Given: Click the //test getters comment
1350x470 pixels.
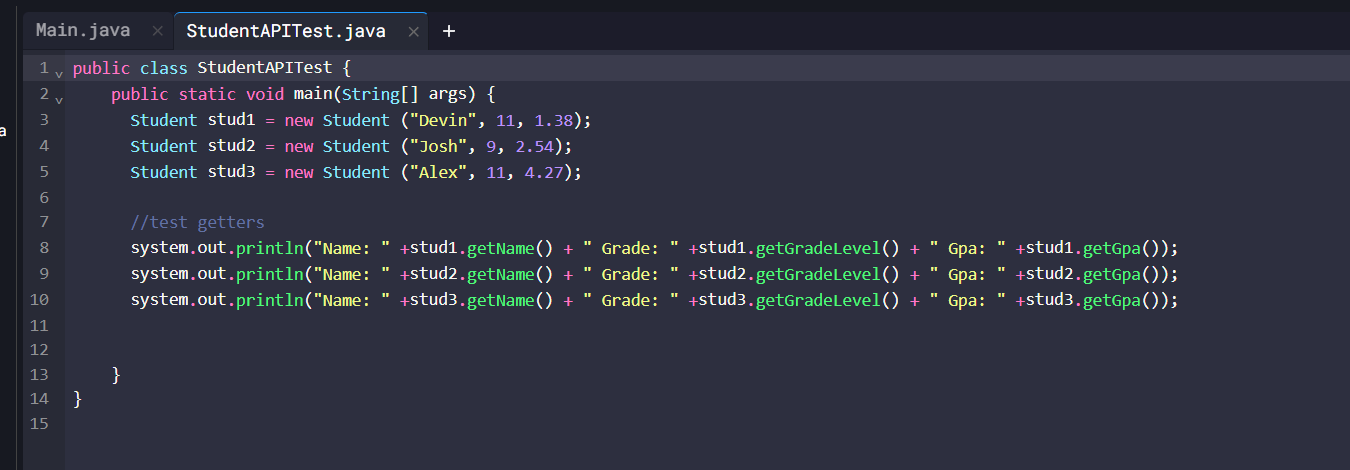Looking at the screenshot, I should click(198, 222).
